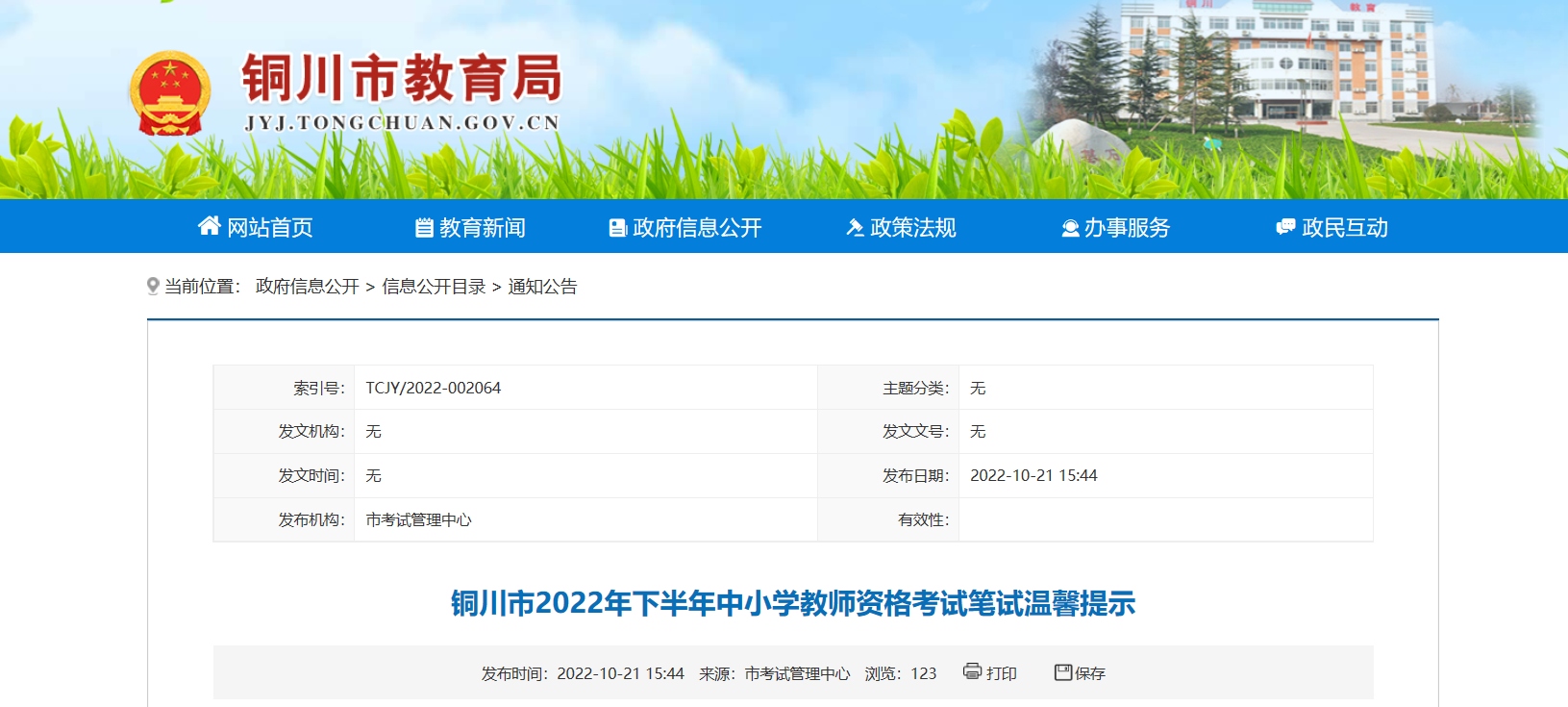Follow the 信息公开目录 breadcrumb link
The width and height of the screenshot is (1568, 707).
click(434, 287)
